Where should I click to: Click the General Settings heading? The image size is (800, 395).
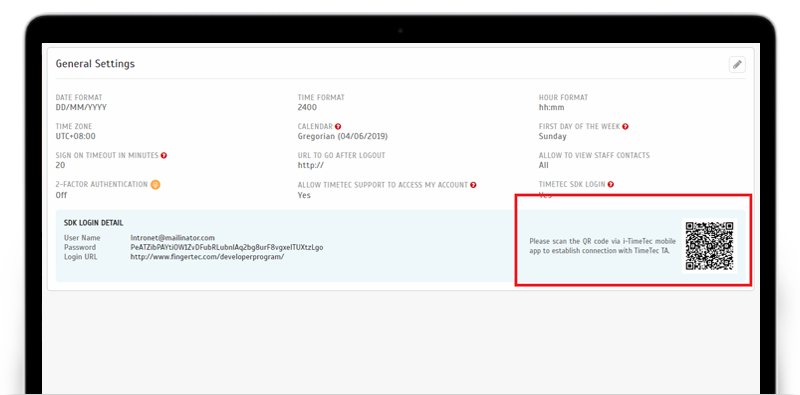point(95,64)
